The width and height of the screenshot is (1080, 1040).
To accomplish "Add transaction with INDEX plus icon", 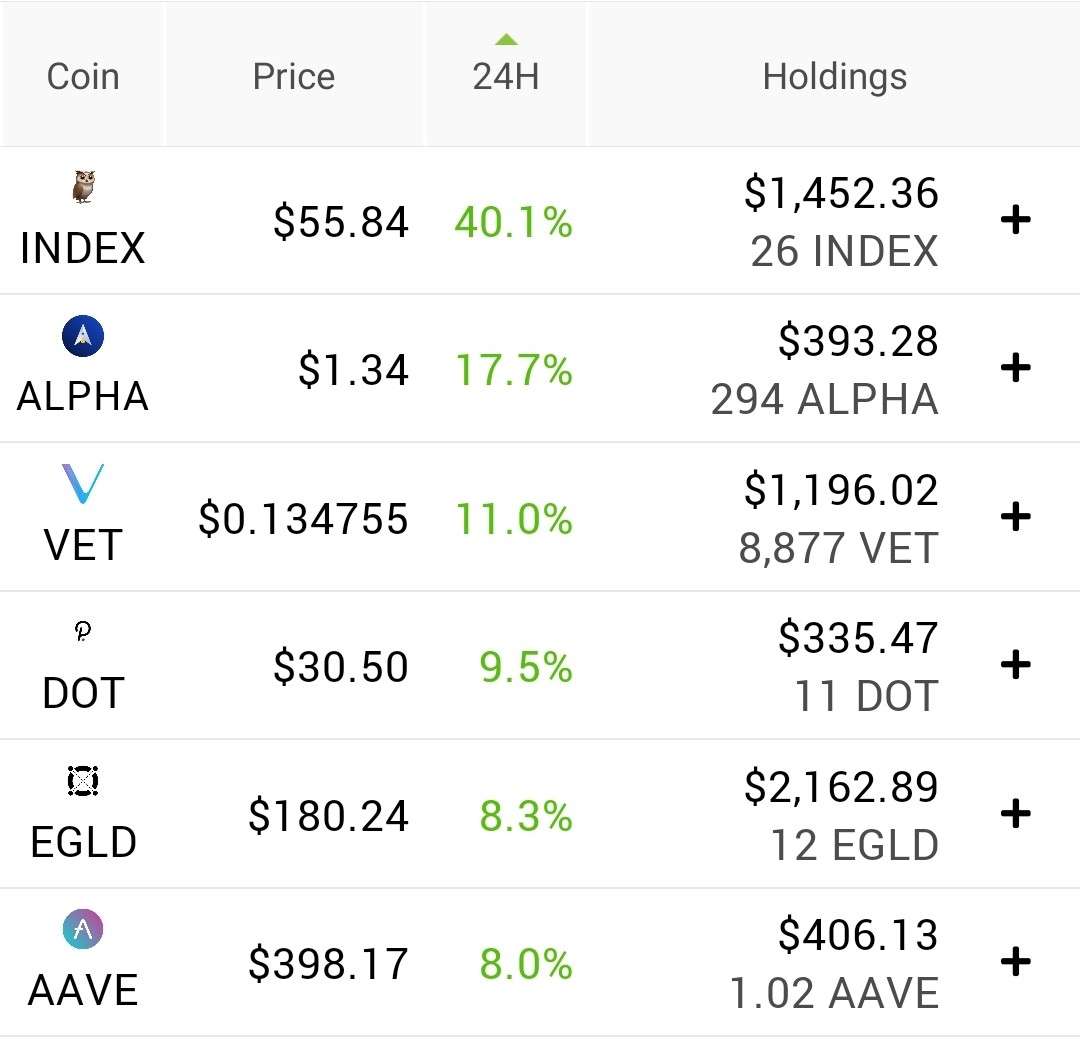I will coord(1015,220).
